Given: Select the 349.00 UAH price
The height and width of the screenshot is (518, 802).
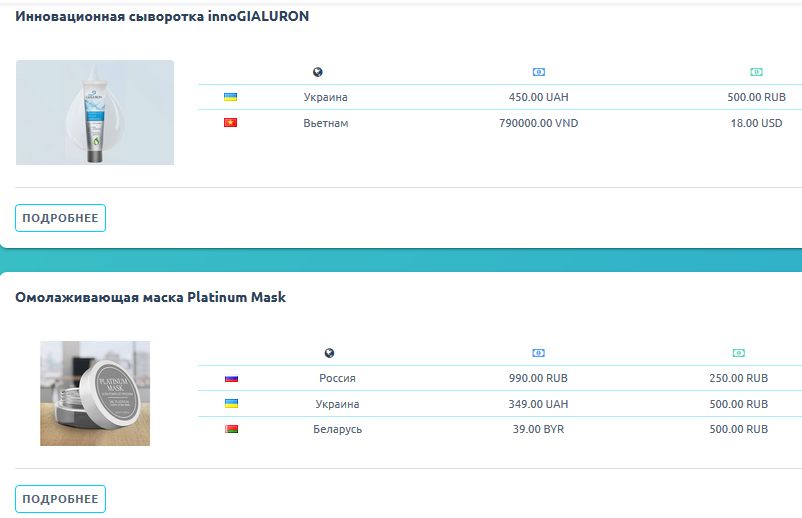Looking at the screenshot, I should pyautogui.click(x=539, y=404).
